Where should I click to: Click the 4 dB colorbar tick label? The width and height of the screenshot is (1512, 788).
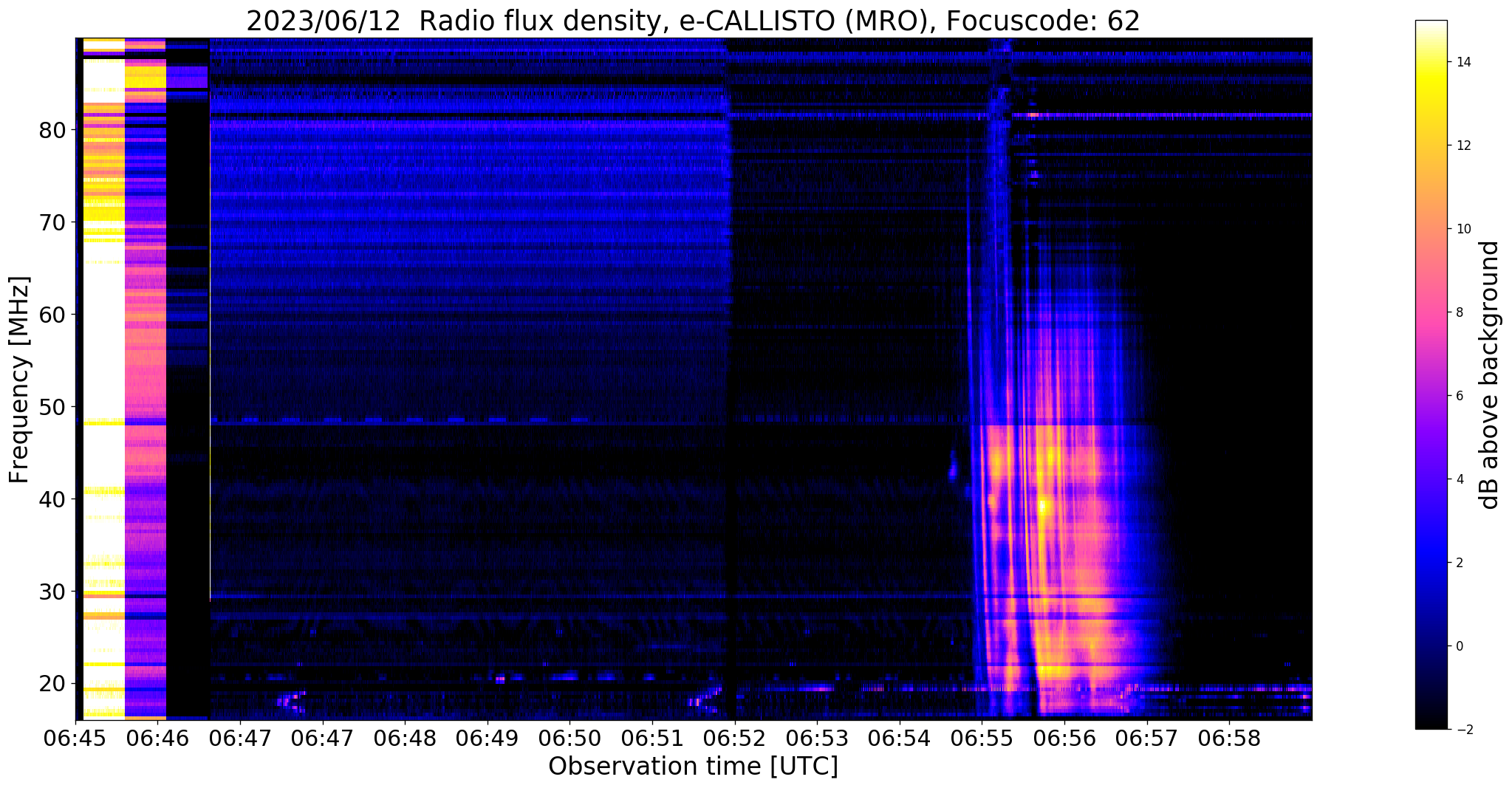[x=1458, y=479]
